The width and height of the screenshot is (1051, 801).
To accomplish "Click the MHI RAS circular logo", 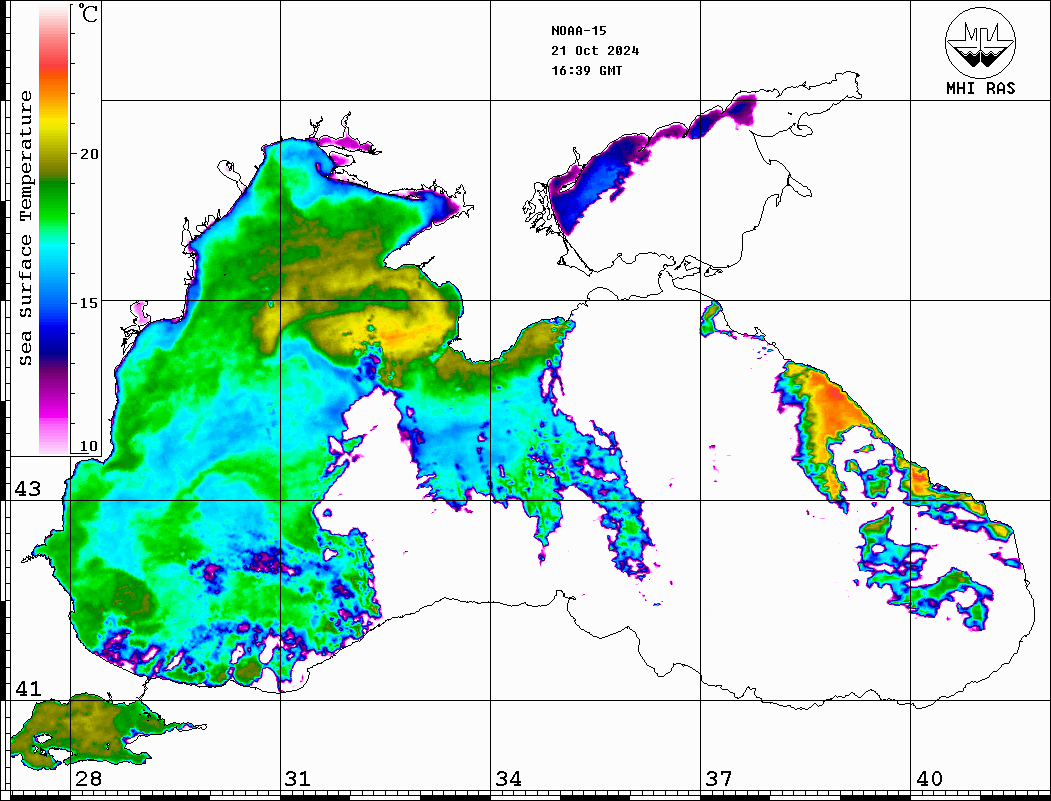I will [980, 42].
